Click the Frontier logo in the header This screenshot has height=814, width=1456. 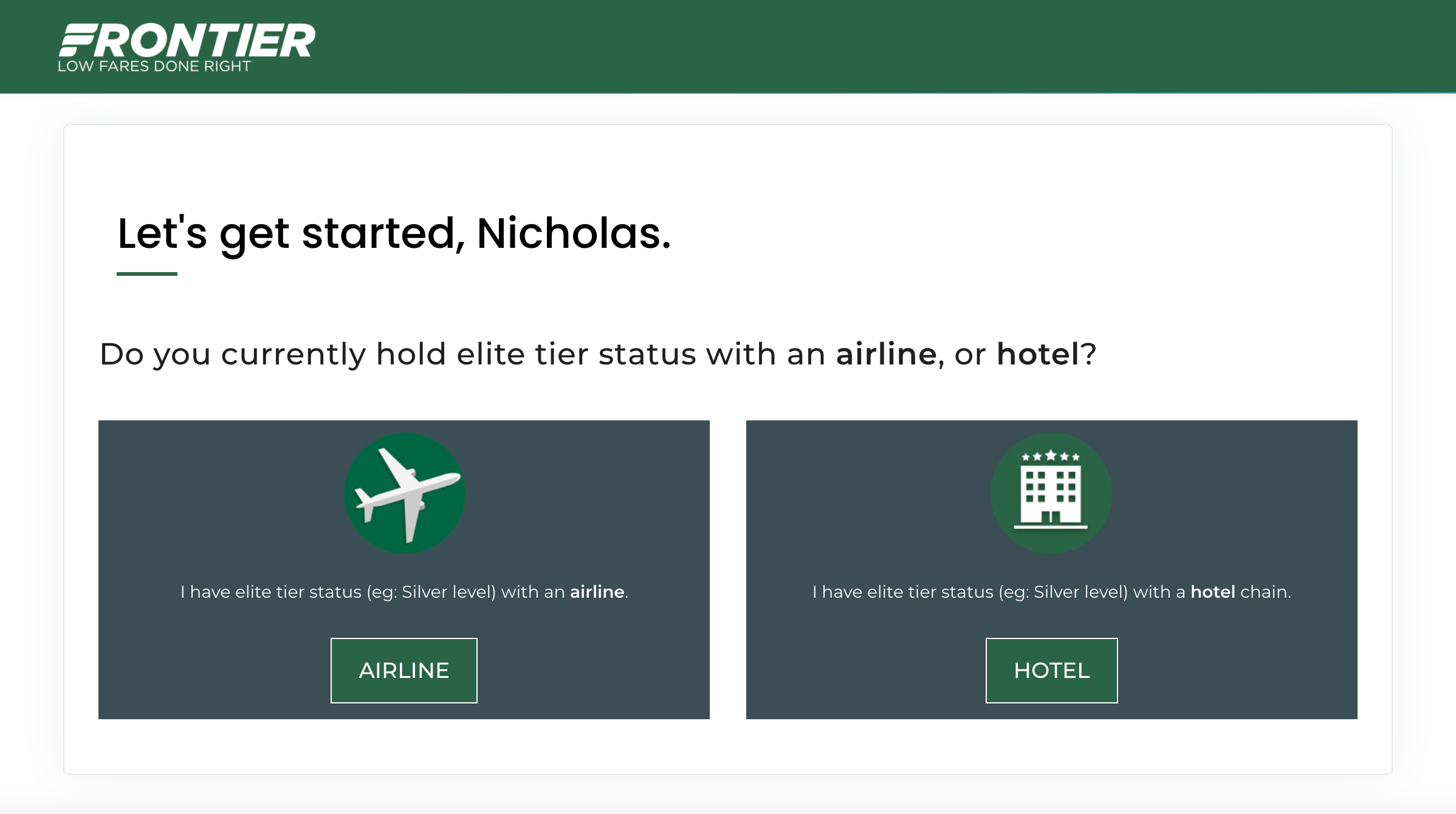(x=187, y=48)
